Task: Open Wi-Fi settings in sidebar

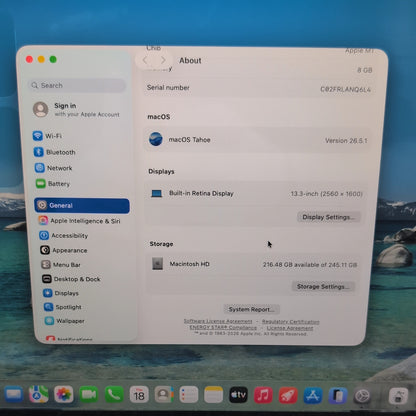Action: (47, 136)
